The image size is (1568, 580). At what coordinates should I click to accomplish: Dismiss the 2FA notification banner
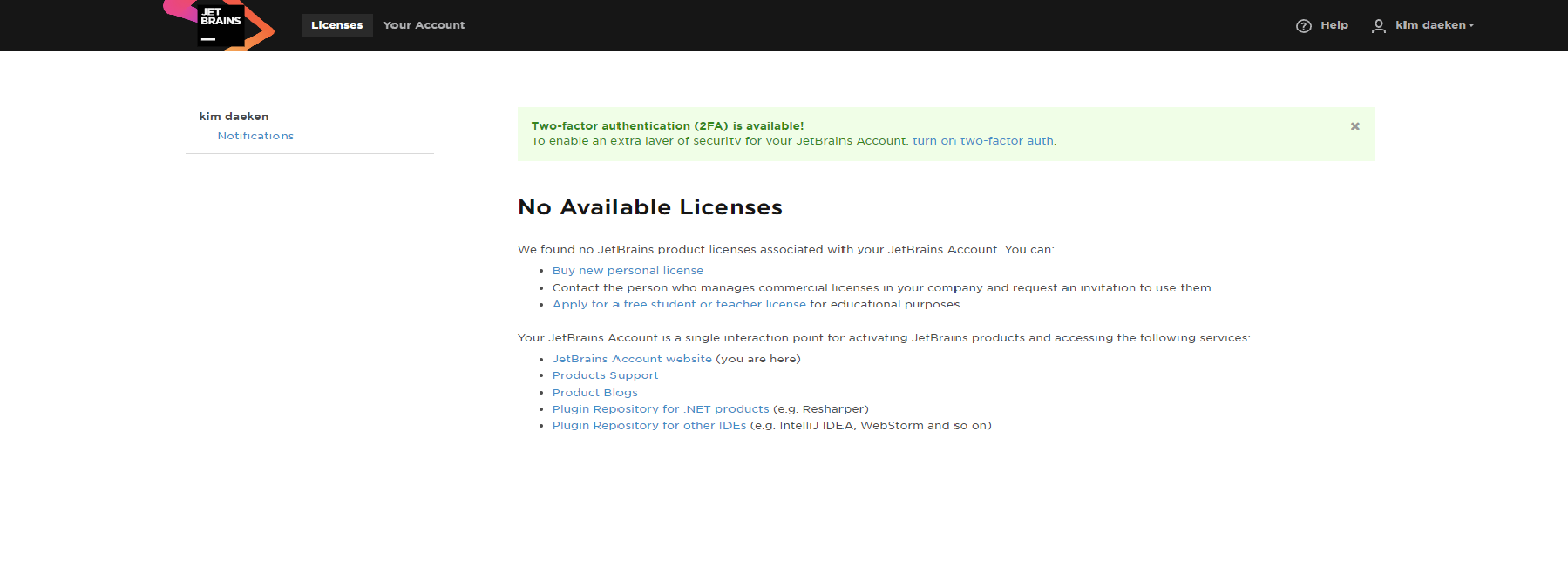[x=1354, y=126]
